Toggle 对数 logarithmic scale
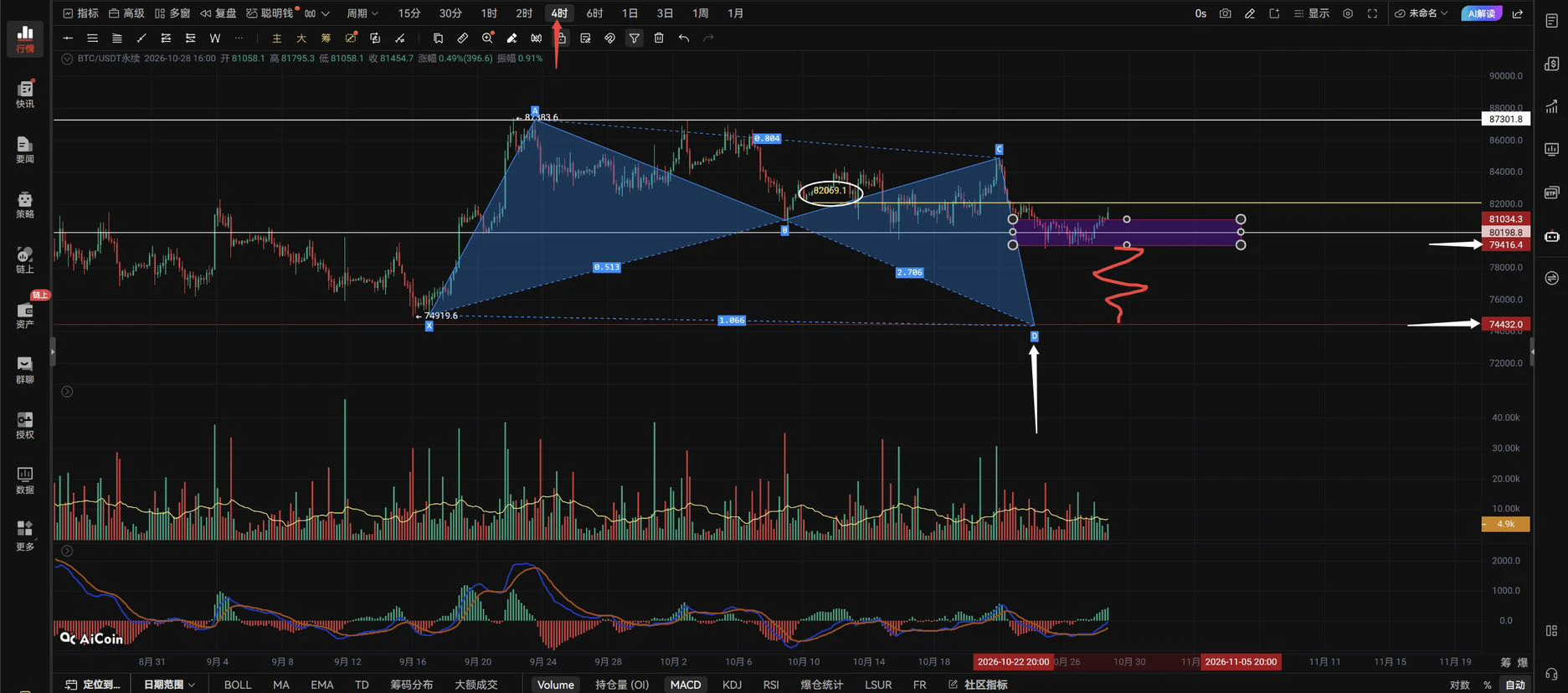The image size is (1568, 693). tap(1459, 685)
